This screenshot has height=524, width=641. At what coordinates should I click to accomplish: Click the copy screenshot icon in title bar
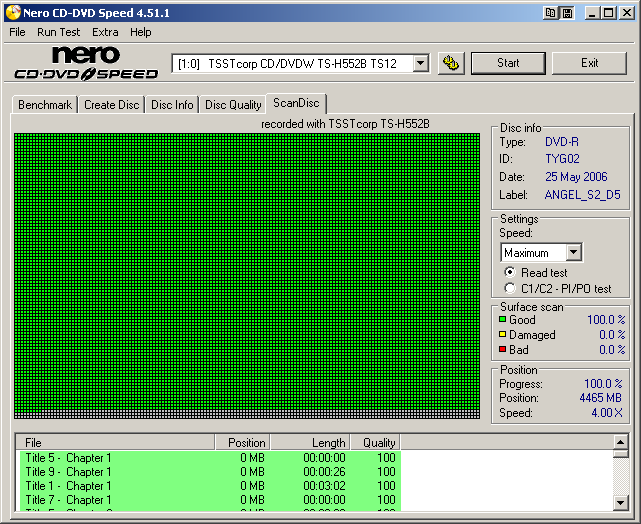(551, 13)
